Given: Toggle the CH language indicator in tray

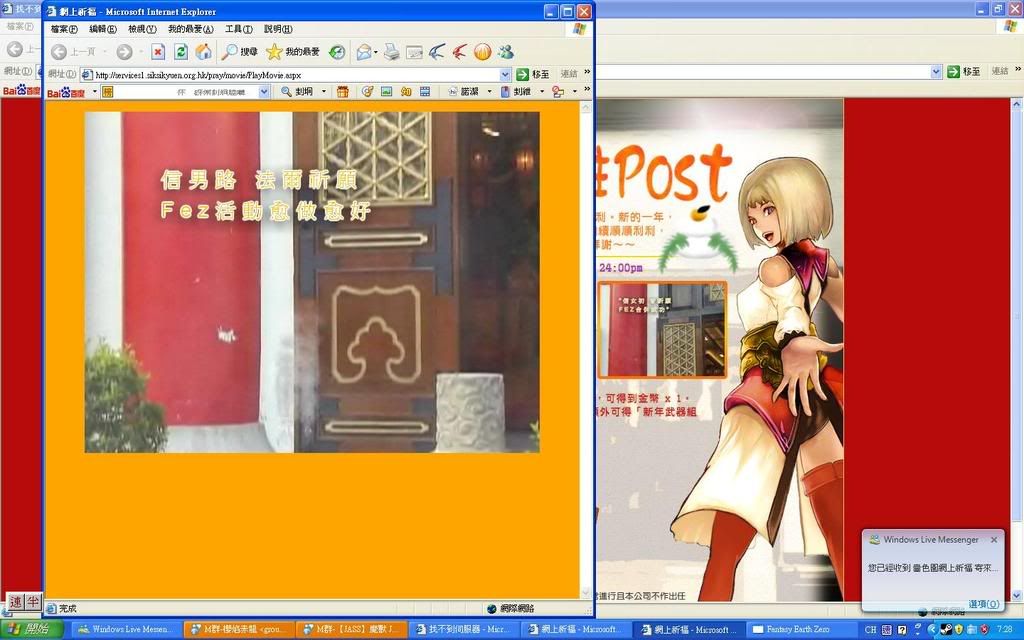Looking at the screenshot, I should (x=870, y=629).
